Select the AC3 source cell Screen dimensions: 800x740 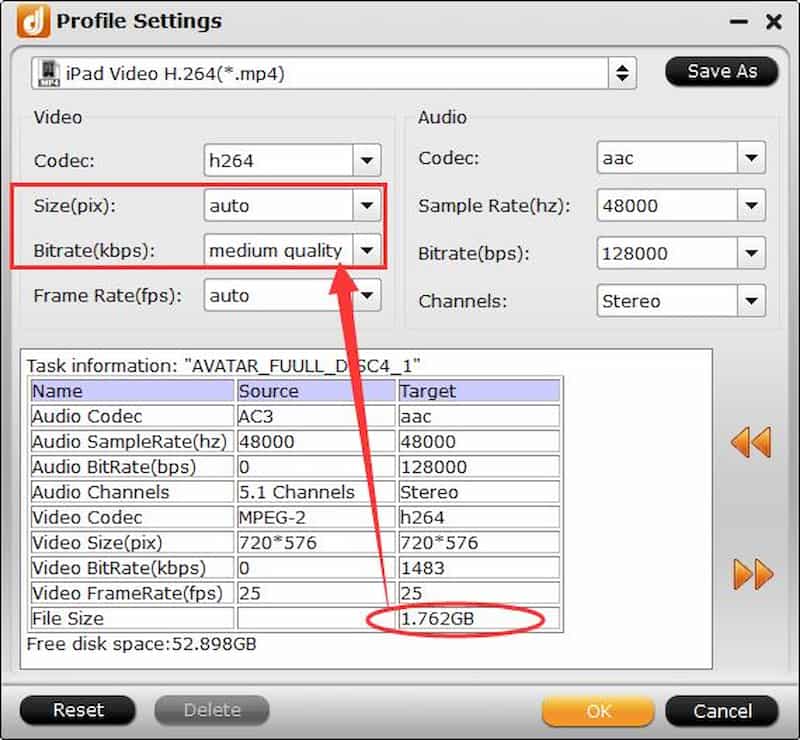[316, 416]
